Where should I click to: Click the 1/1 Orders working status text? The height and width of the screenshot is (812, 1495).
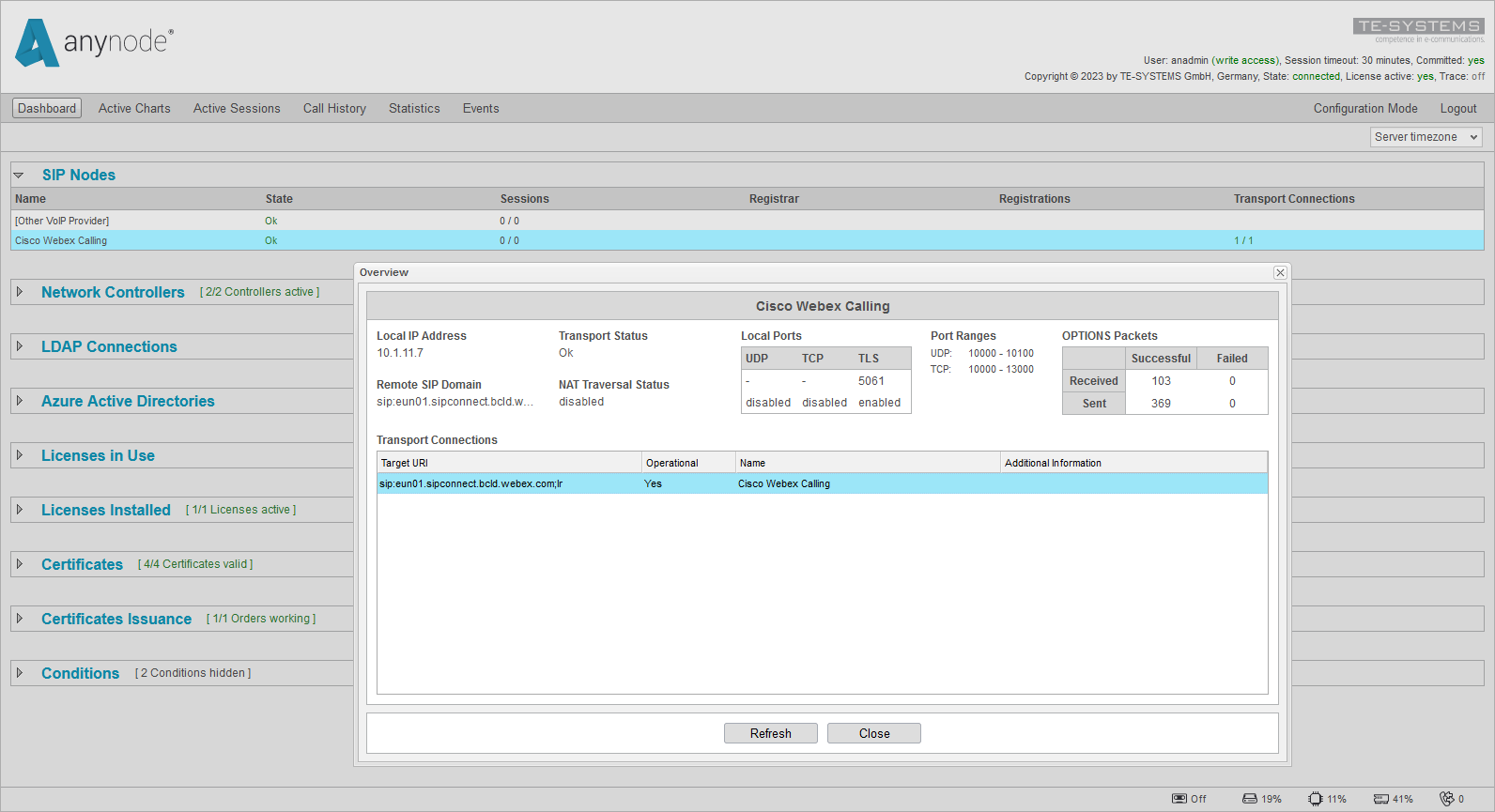261,619
